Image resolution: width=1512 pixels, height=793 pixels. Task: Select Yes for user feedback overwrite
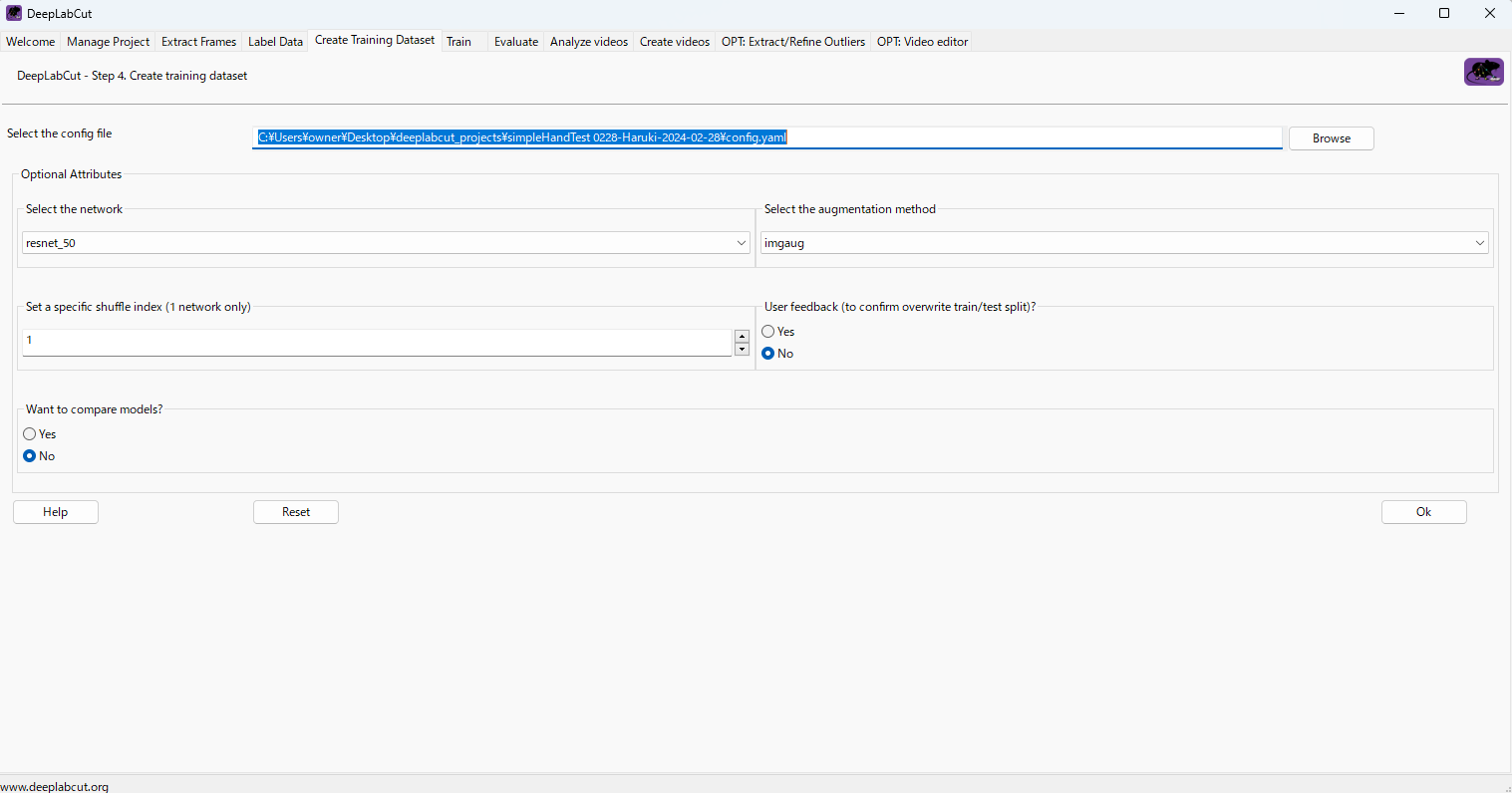click(768, 332)
